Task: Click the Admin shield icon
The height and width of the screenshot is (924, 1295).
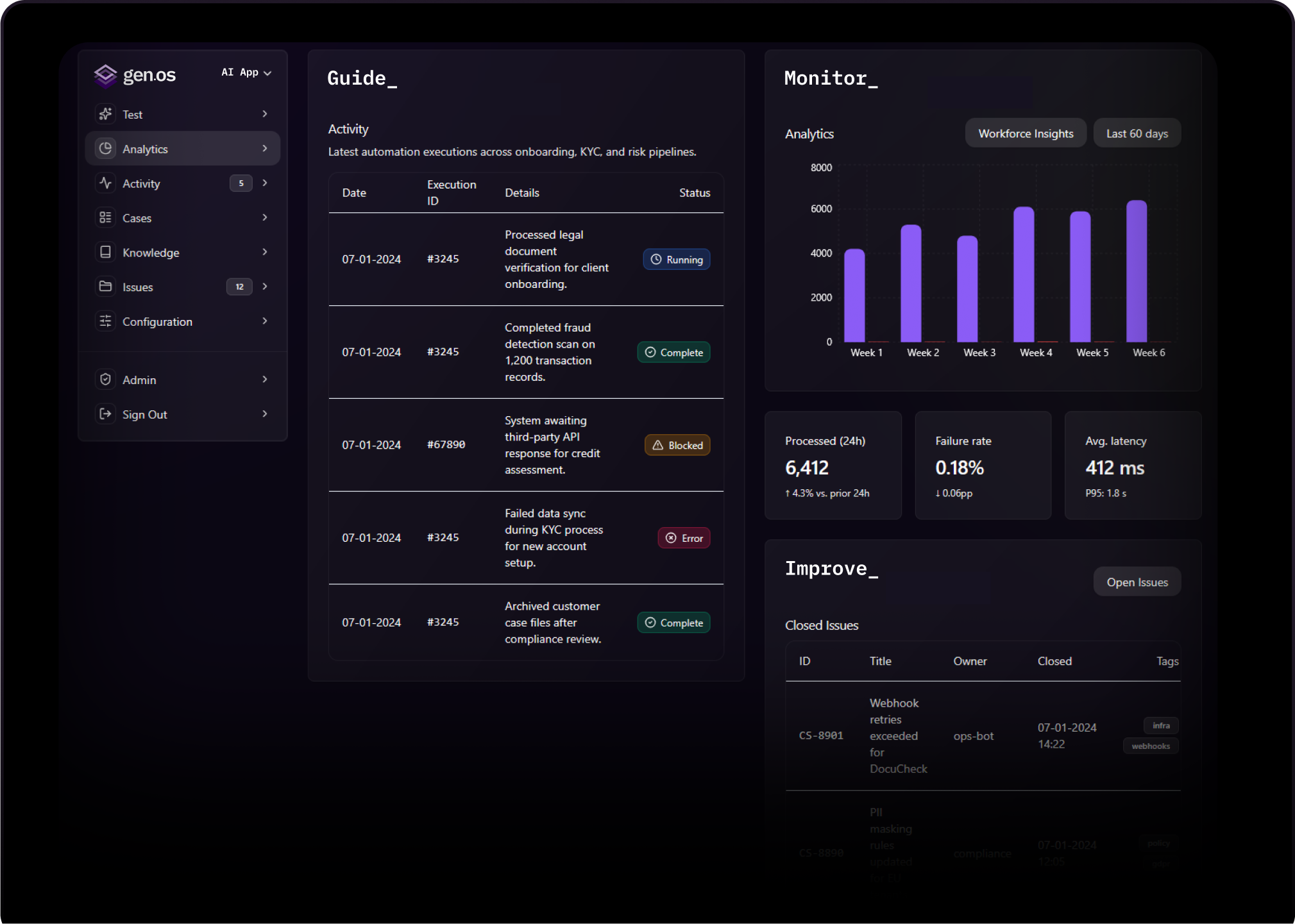Action: tap(106, 380)
